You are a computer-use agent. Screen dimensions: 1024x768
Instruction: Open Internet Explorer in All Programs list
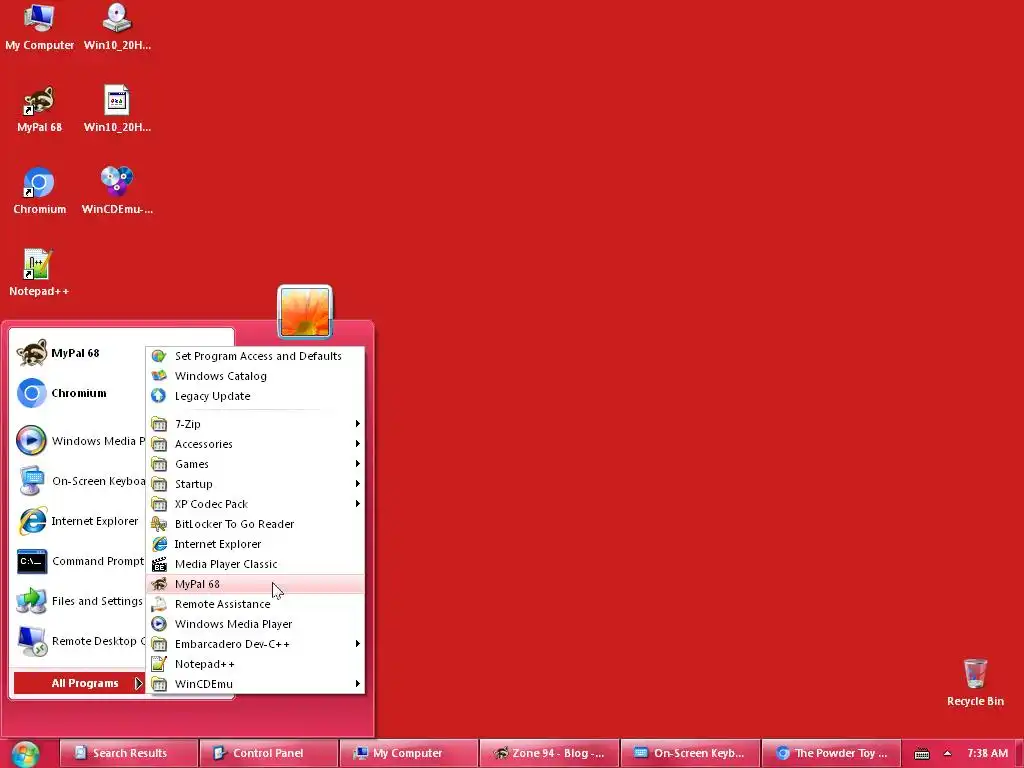pos(256,544)
